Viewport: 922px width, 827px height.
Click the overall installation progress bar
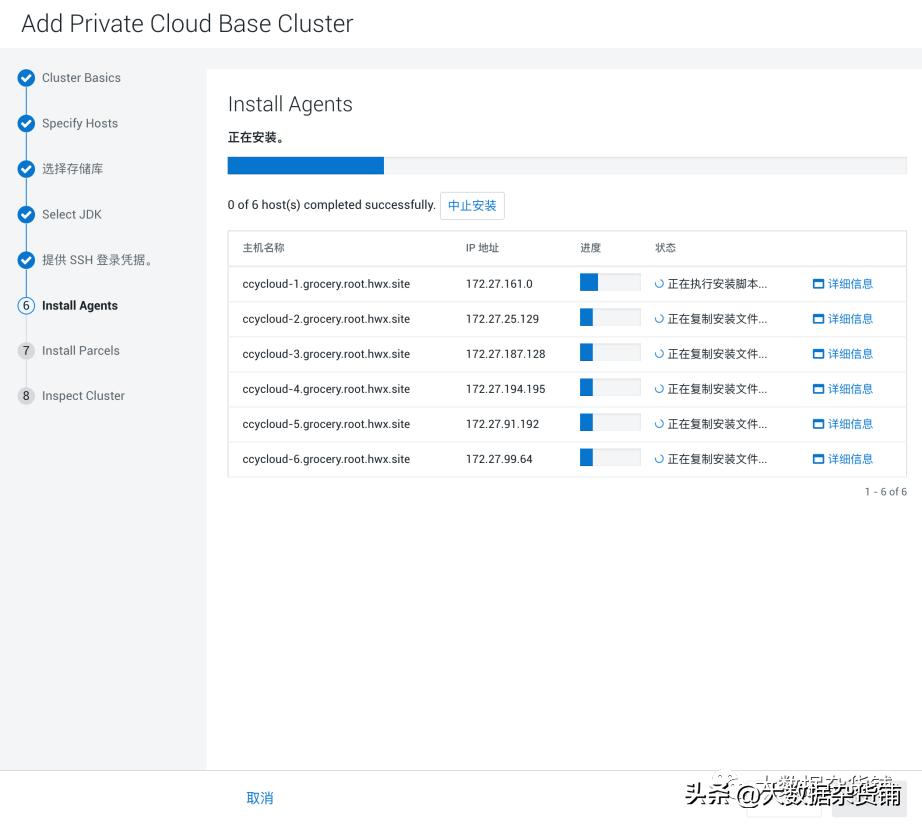(x=567, y=165)
